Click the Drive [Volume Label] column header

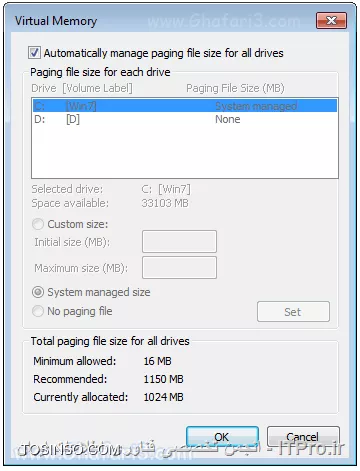(x=82, y=88)
